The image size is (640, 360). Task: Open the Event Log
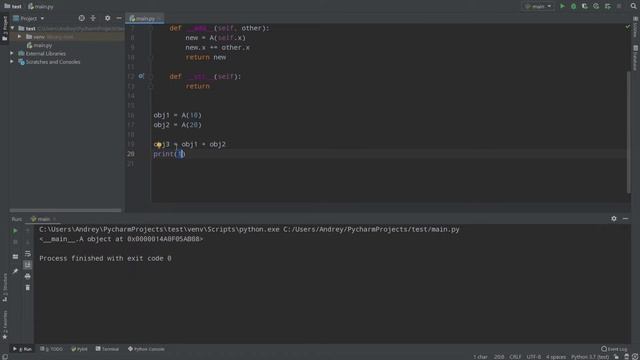614,349
